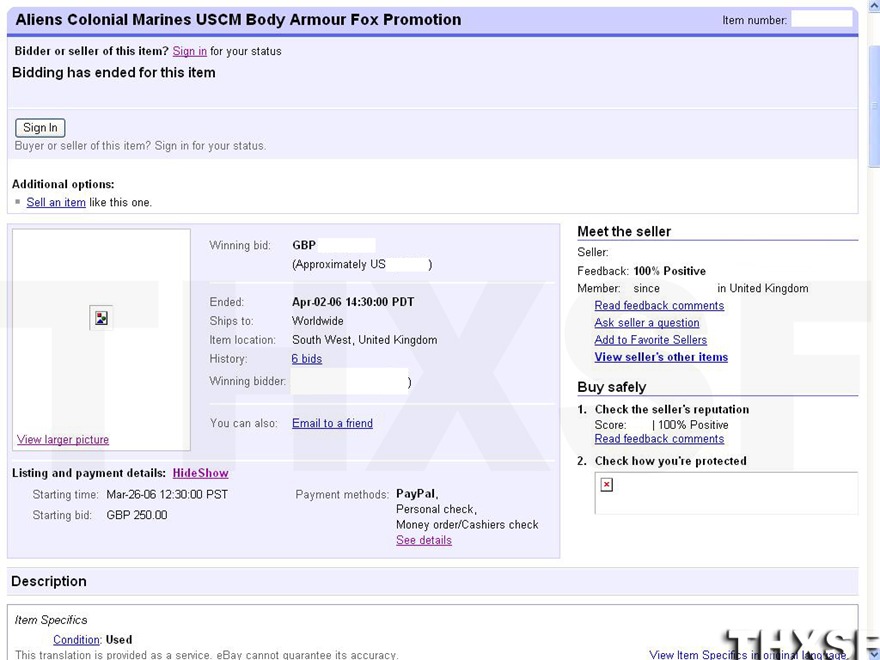Image resolution: width=880 pixels, height=660 pixels.
Task: Follow the 'Sell an item' link
Action: coord(56,203)
